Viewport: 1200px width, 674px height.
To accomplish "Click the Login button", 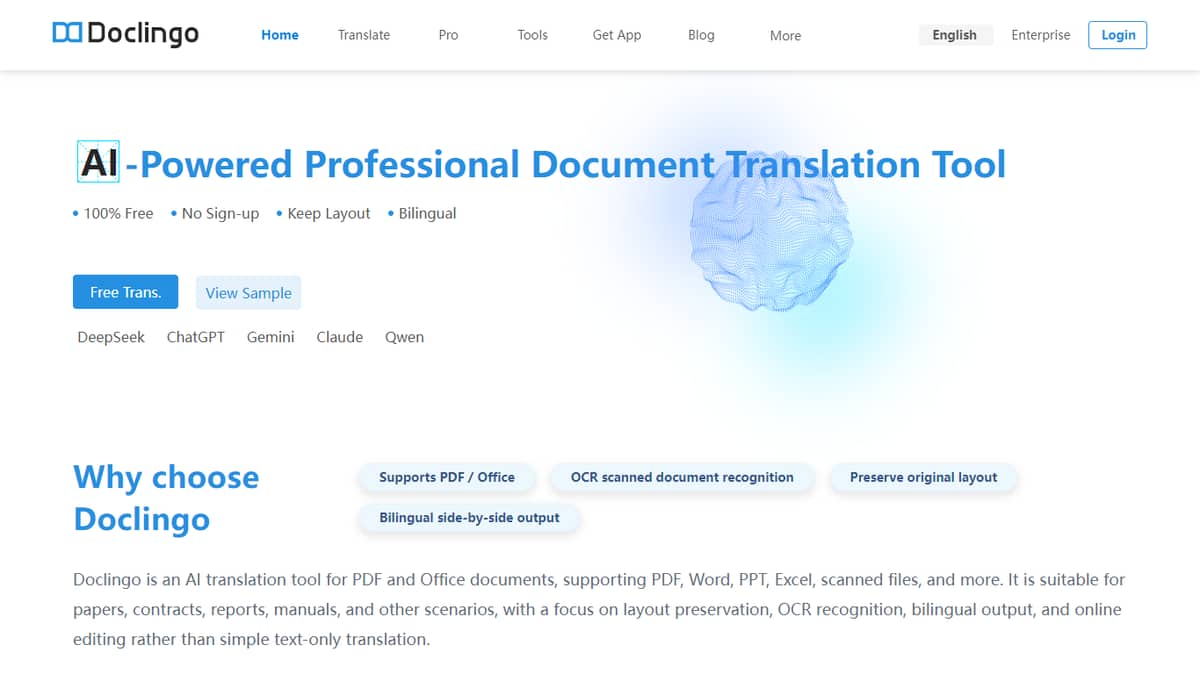I will pos(1118,35).
